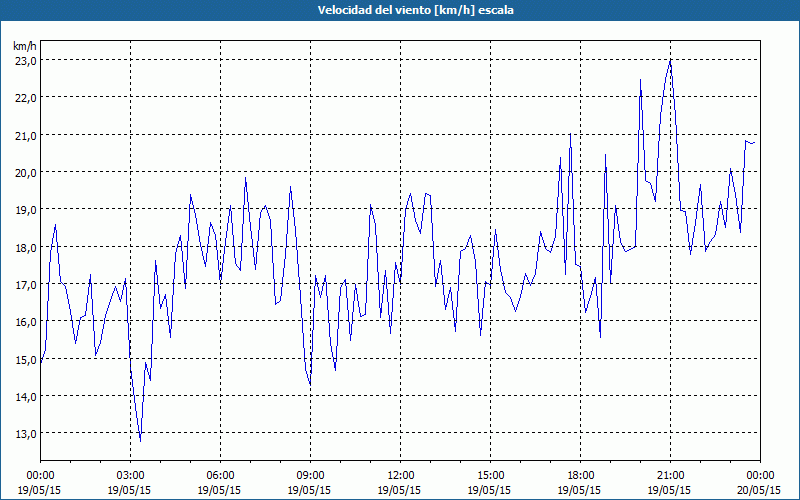
Task: Select the 12:00 time axis label
Action: click(x=401, y=476)
